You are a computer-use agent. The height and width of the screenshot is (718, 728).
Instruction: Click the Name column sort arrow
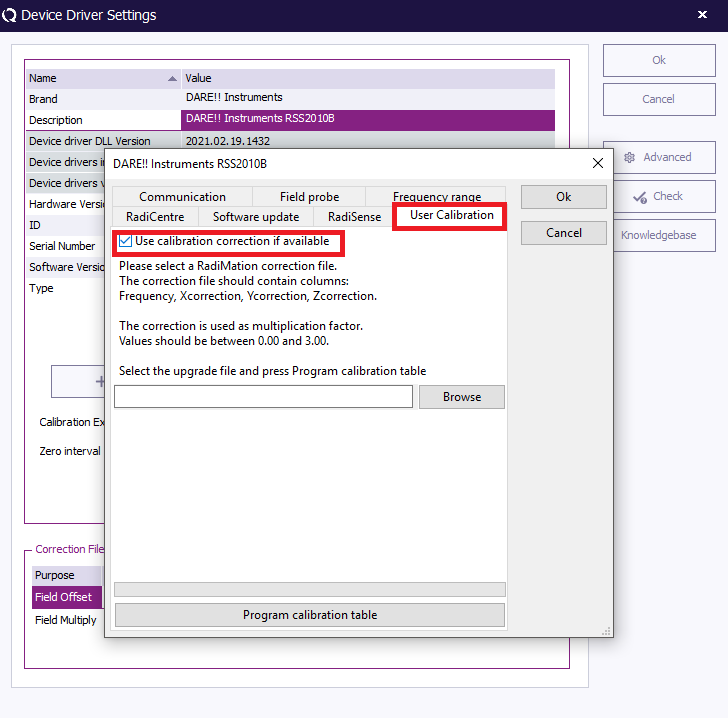173,78
